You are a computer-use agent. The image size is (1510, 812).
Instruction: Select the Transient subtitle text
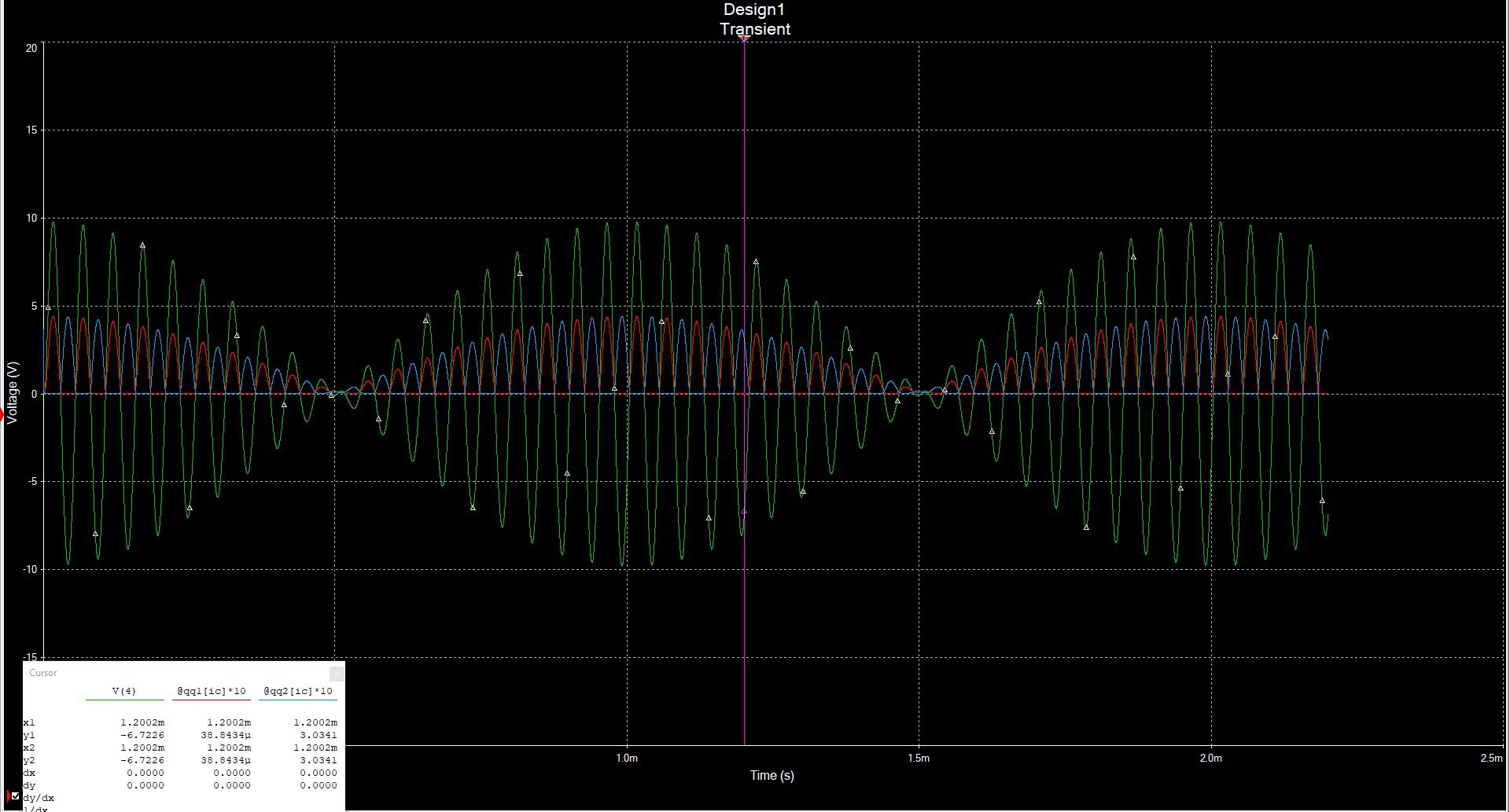coord(755,29)
